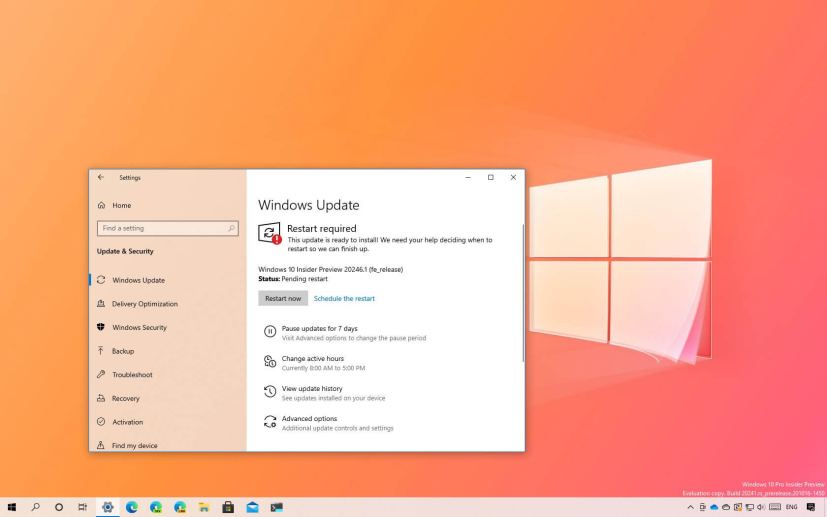The height and width of the screenshot is (517, 827).
Task: Click the magnifier icon in the search box
Action: 231,228
